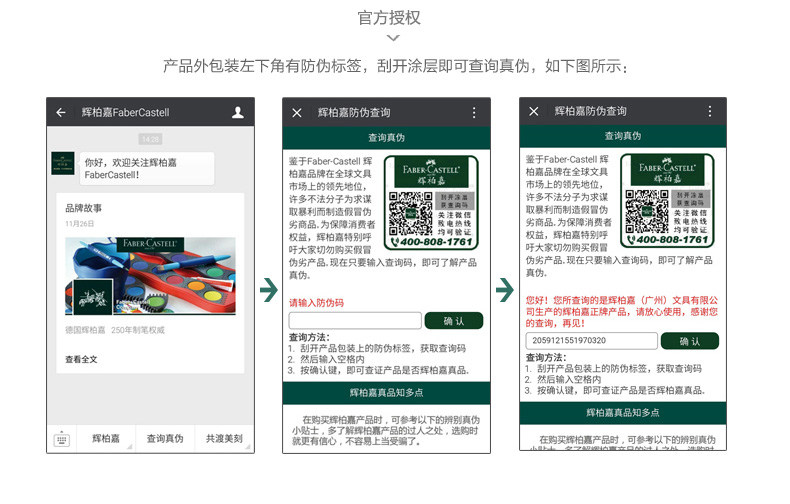Click phone icon beside 400-808-1761 on middle page

click(395, 242)
